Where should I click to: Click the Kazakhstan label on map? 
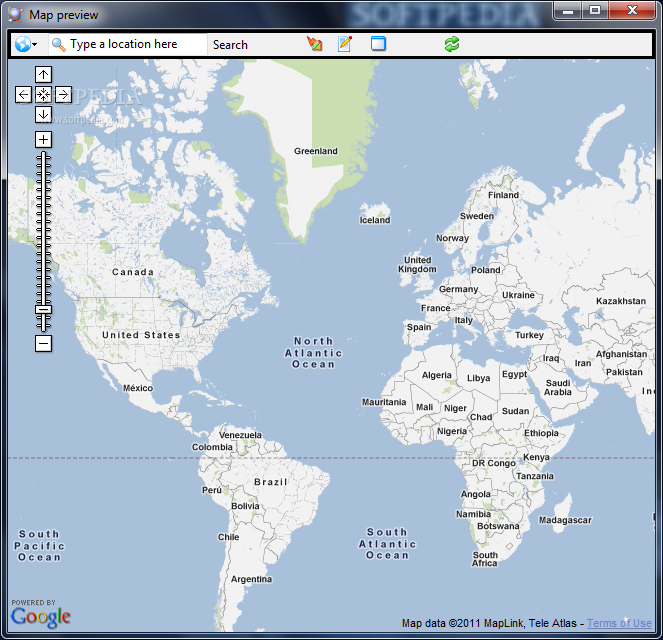pos(621,301)
